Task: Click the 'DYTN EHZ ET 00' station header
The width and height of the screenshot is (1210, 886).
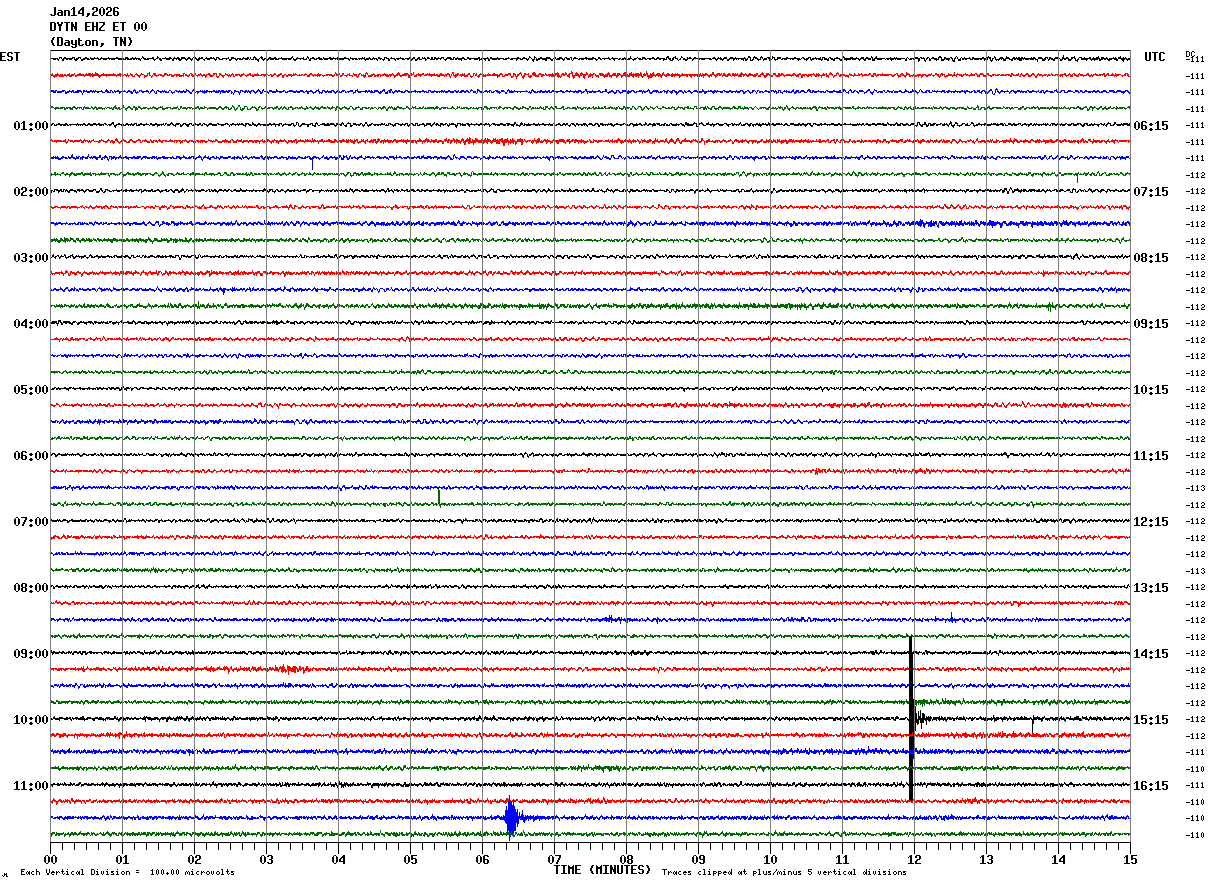Action: point(98,27)
